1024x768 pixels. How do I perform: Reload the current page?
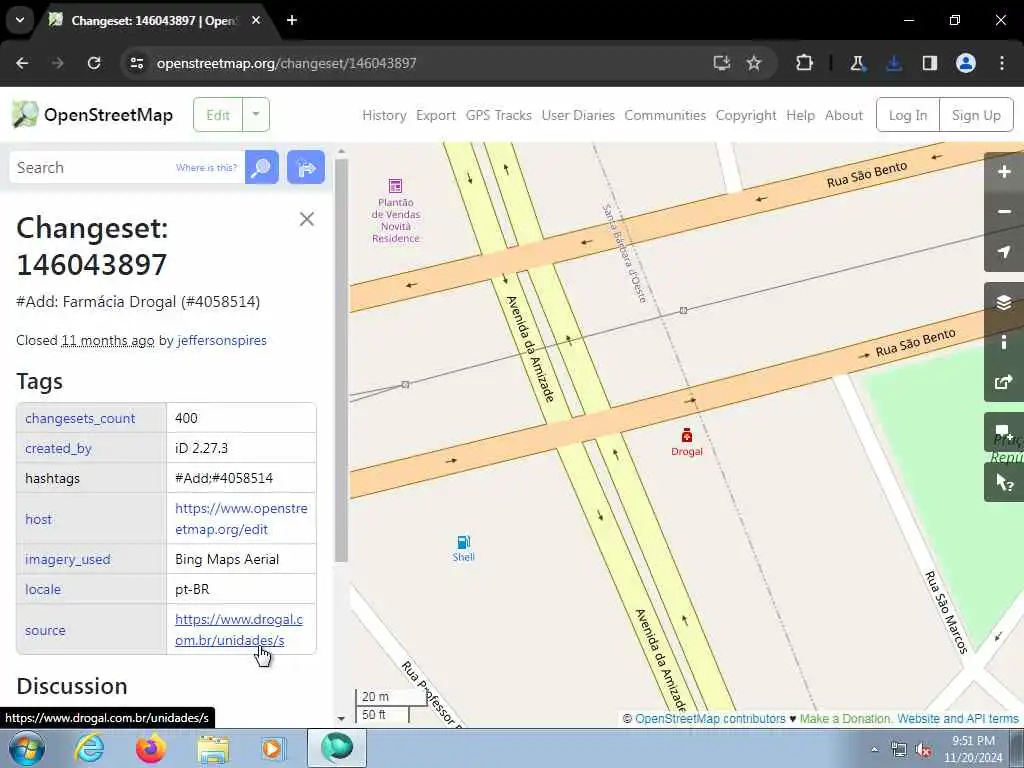(94, 63)
